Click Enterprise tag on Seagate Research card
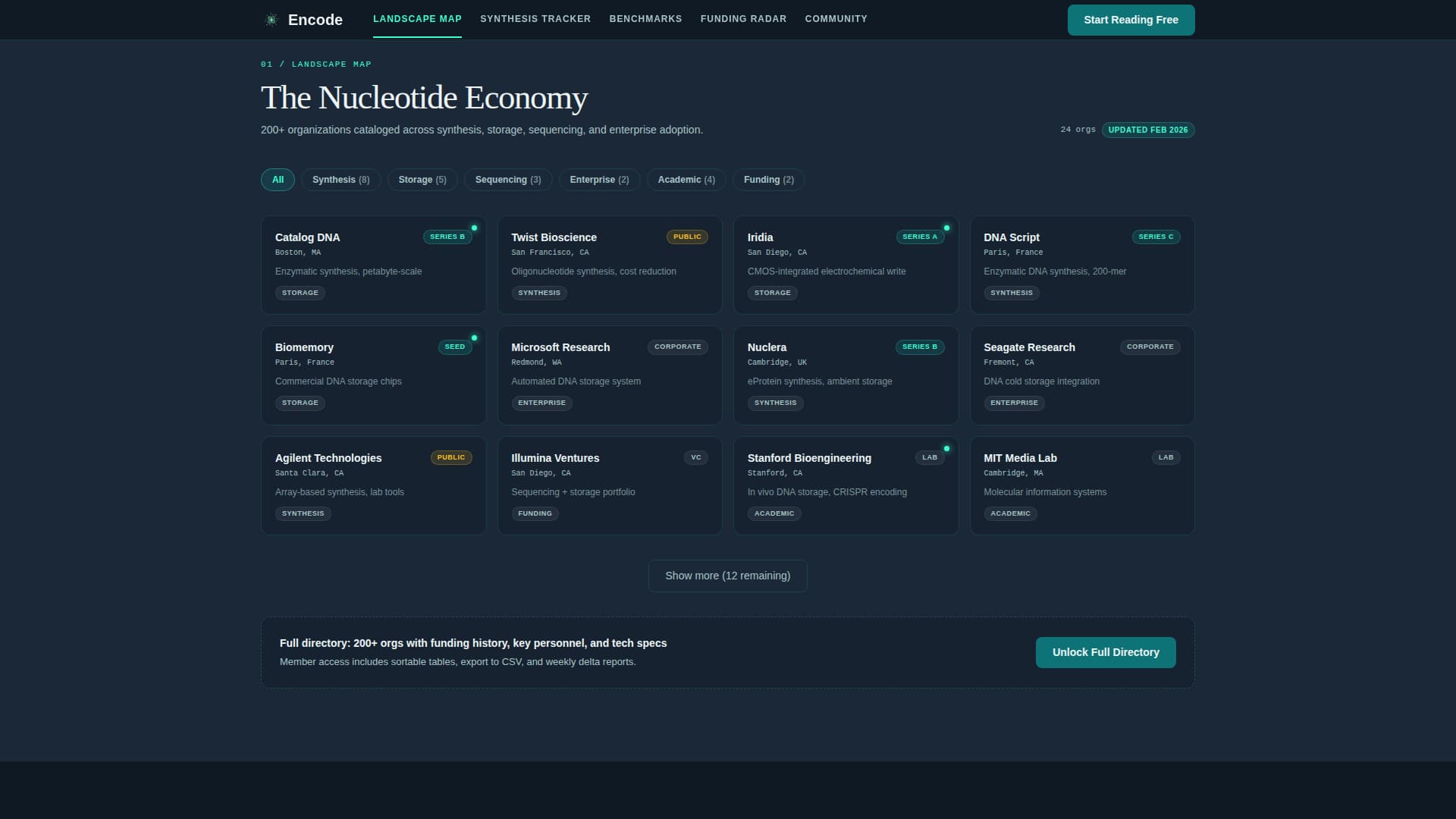1456x819 pixels. pyautogui.click(x=1014, y=403)
